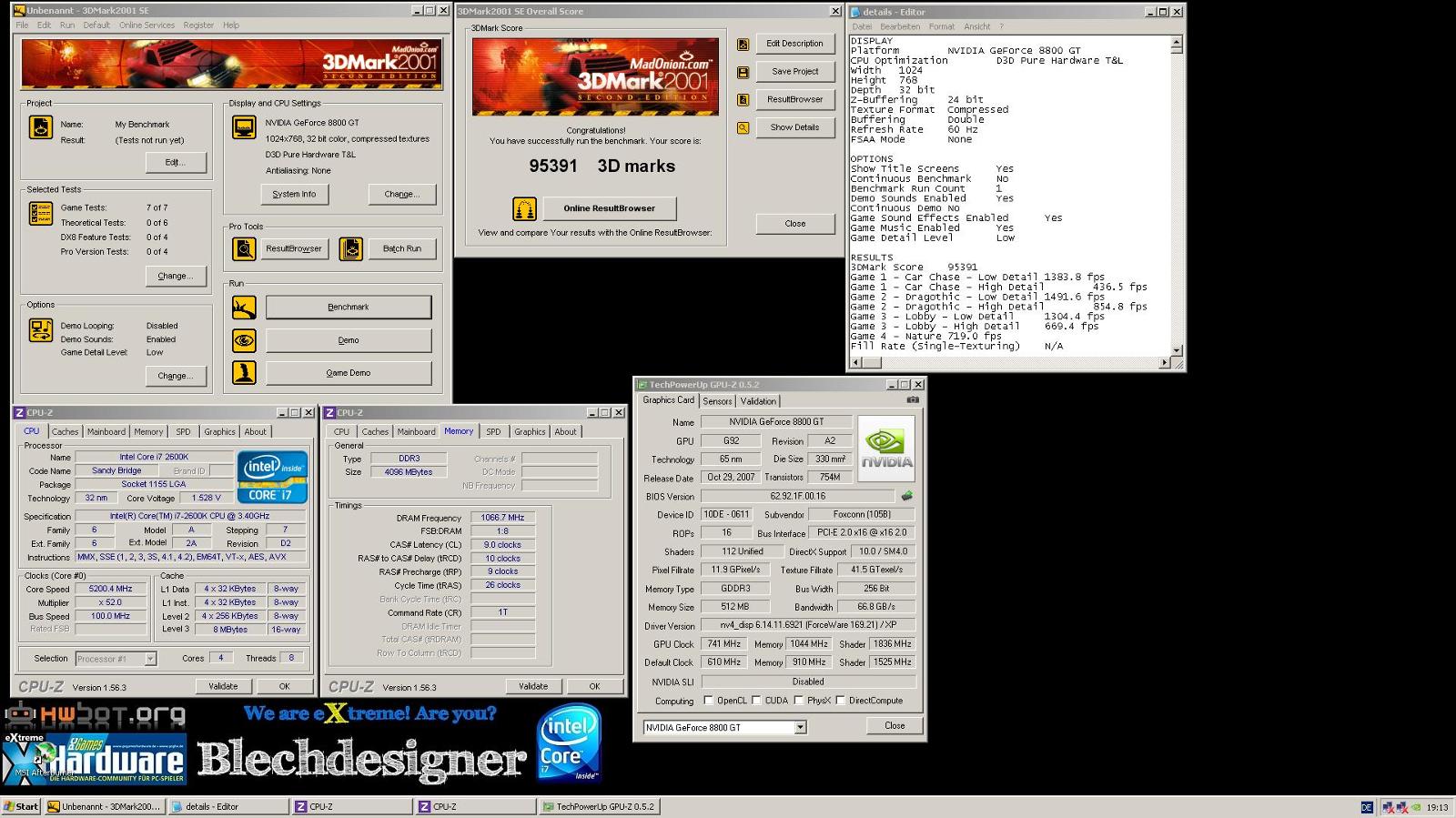1456x818 pixels.
Task: Click Change... under Selected Tests
Action: [176, 276]
